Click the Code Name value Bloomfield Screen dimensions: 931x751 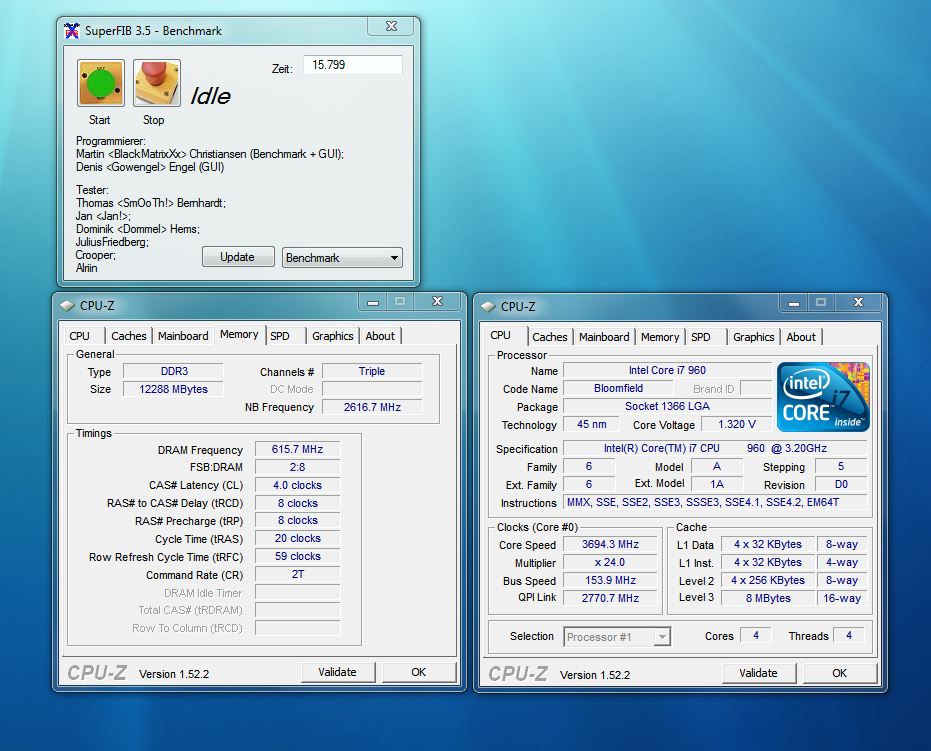pyautogui.click(x=618, y=388)
